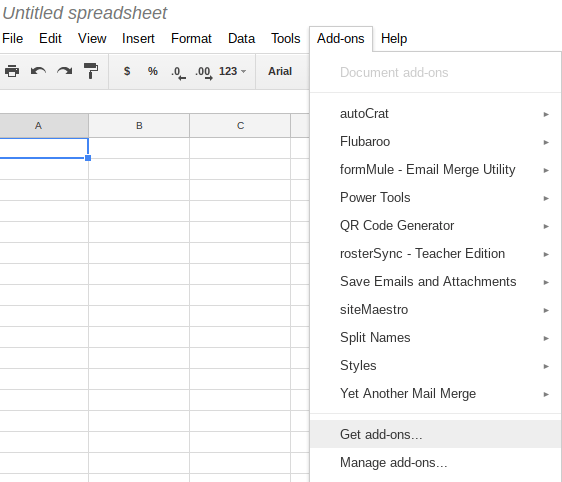This screenshot has width=562, height=482.
Task: Close the Add-ons menu tab
Action: point(341,39)
